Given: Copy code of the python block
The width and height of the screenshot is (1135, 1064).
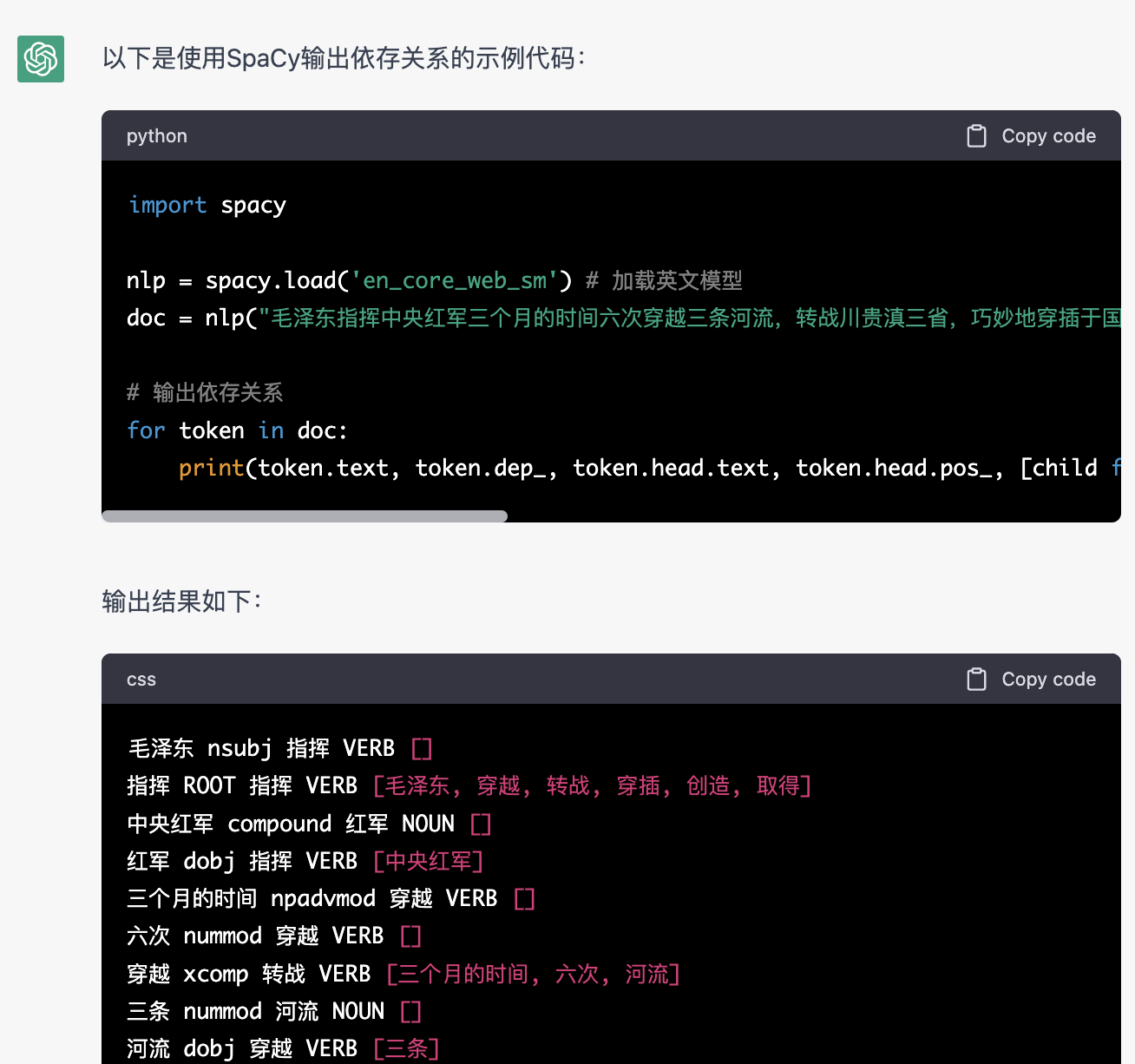Looking at the screenshot, I should point(1031,136).
